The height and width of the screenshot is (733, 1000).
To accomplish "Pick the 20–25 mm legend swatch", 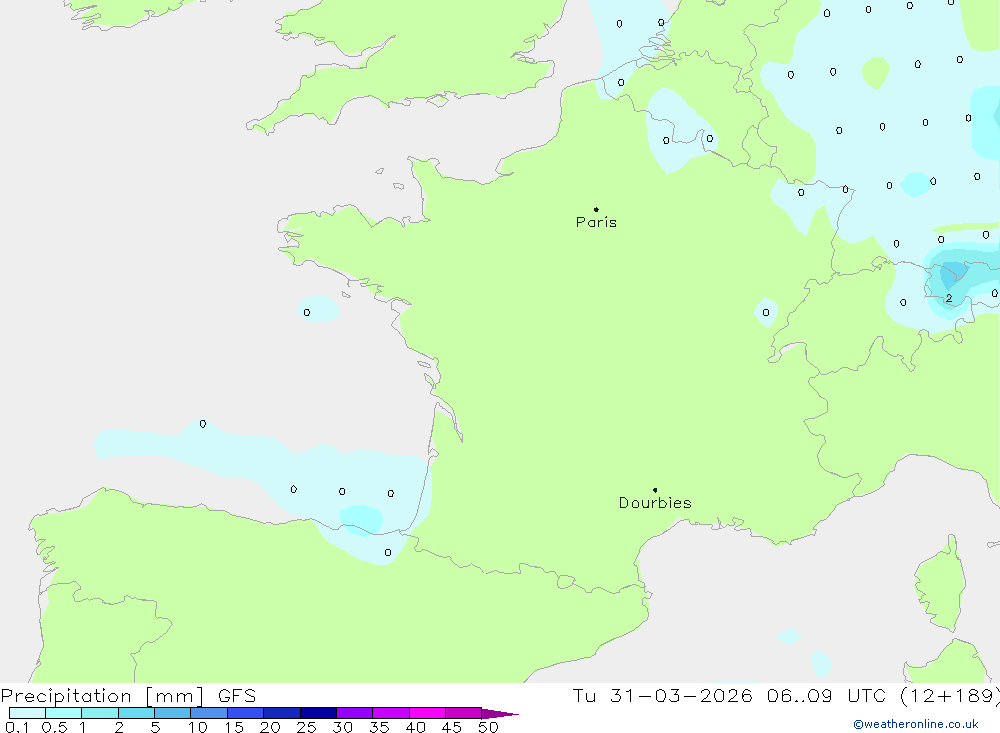I will click(282, 713).
